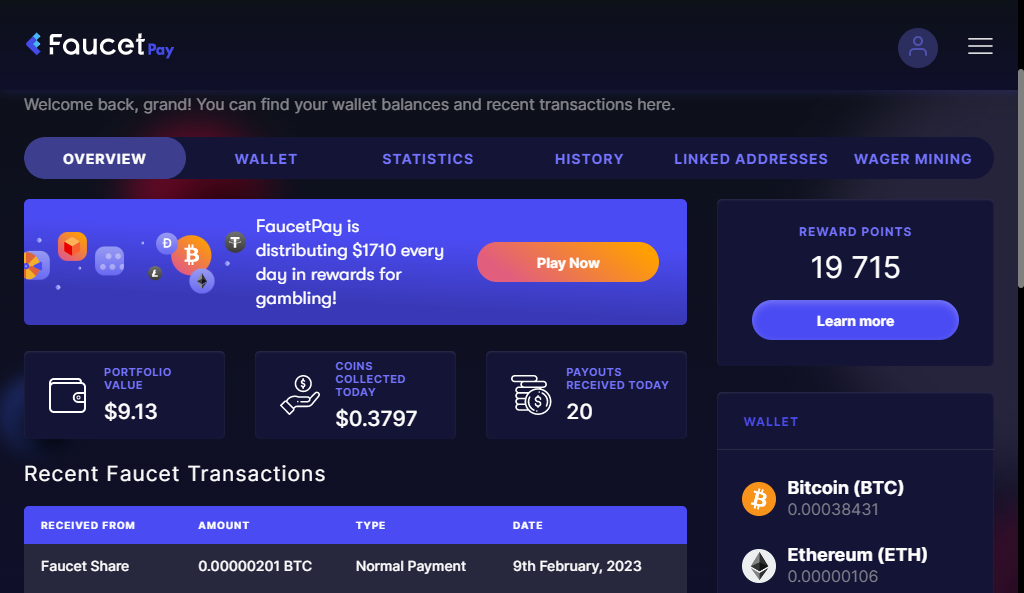Open the Statistics tab
The width and height of the screenshot is (1024, 593).
click(428, 159)
